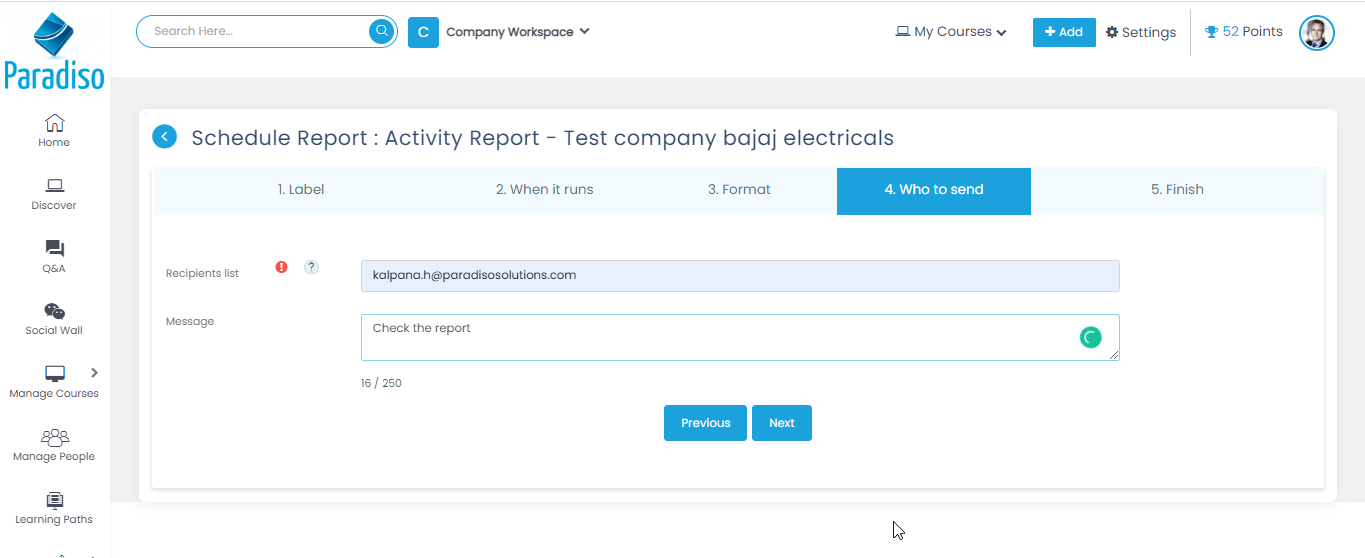
Task: Switch to the 1. Label step
Action: (x=301, y=190)
